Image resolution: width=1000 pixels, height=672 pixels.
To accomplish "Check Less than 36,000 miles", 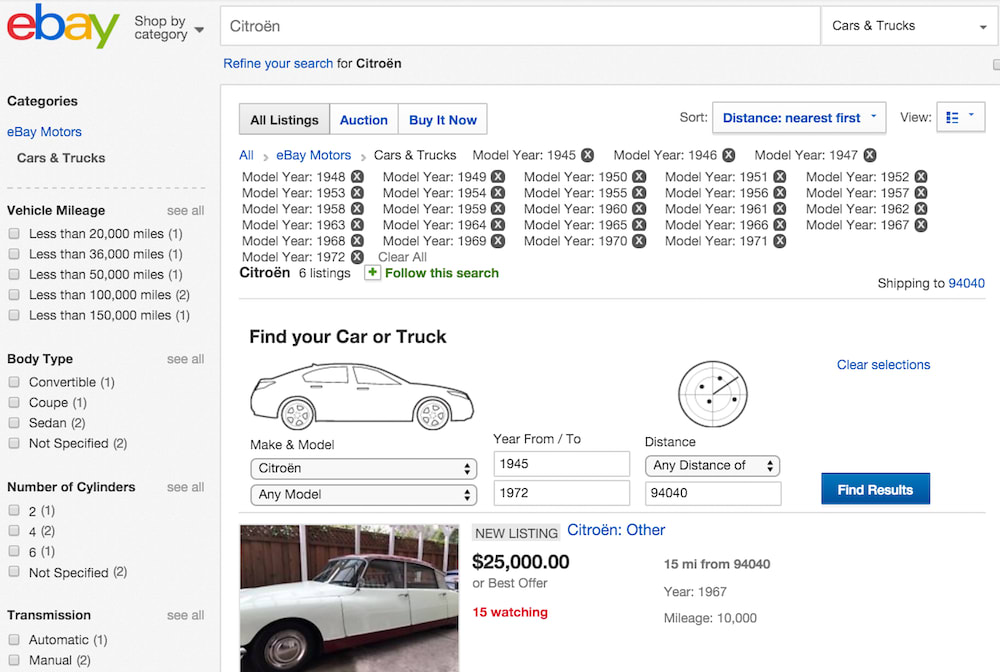I will [x=13, y=254].
